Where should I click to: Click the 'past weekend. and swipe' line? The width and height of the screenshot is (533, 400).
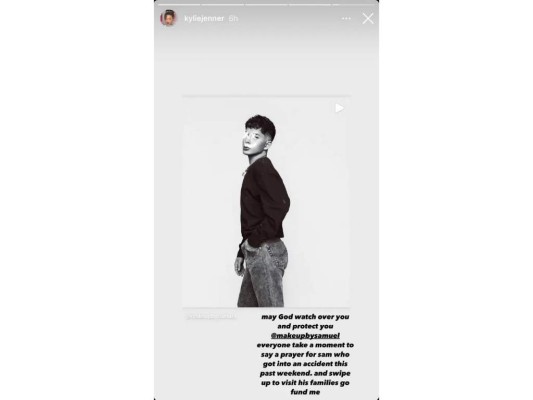(x=305, y=373)
